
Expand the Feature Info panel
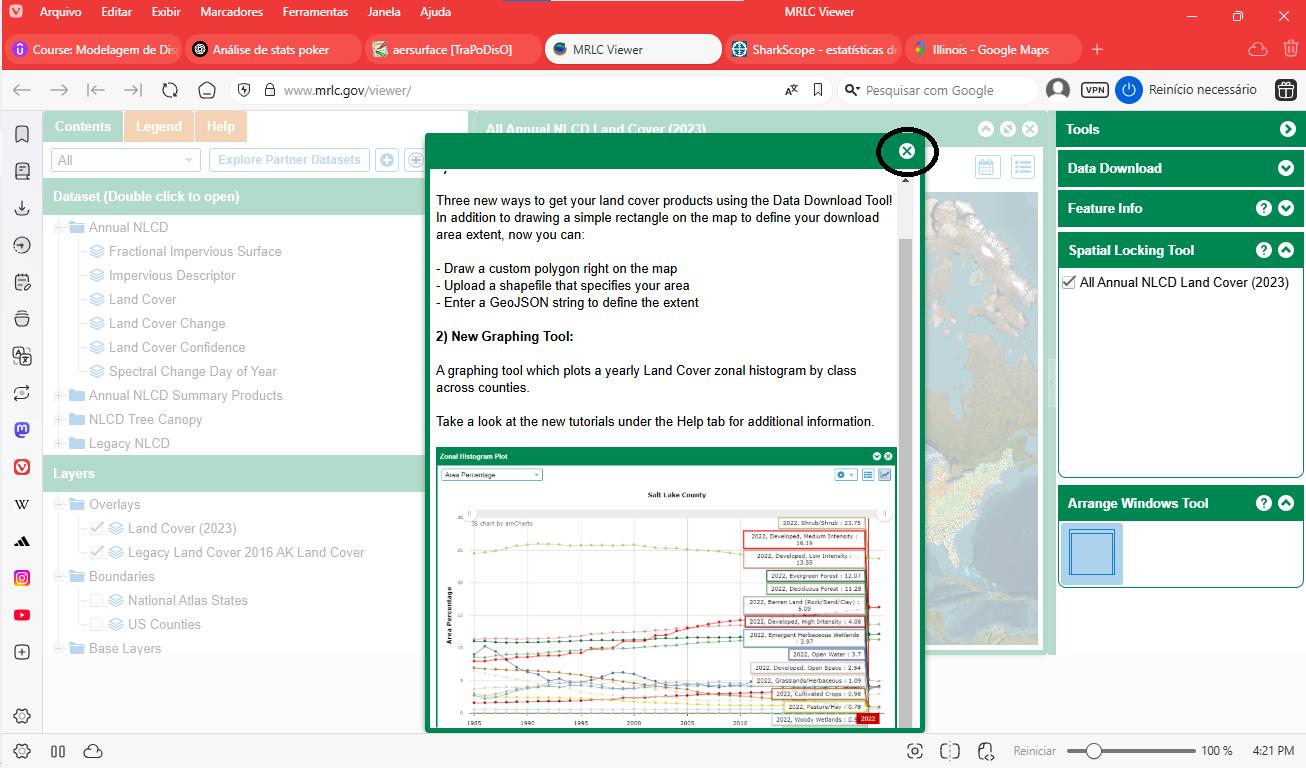coord(1286,208)
